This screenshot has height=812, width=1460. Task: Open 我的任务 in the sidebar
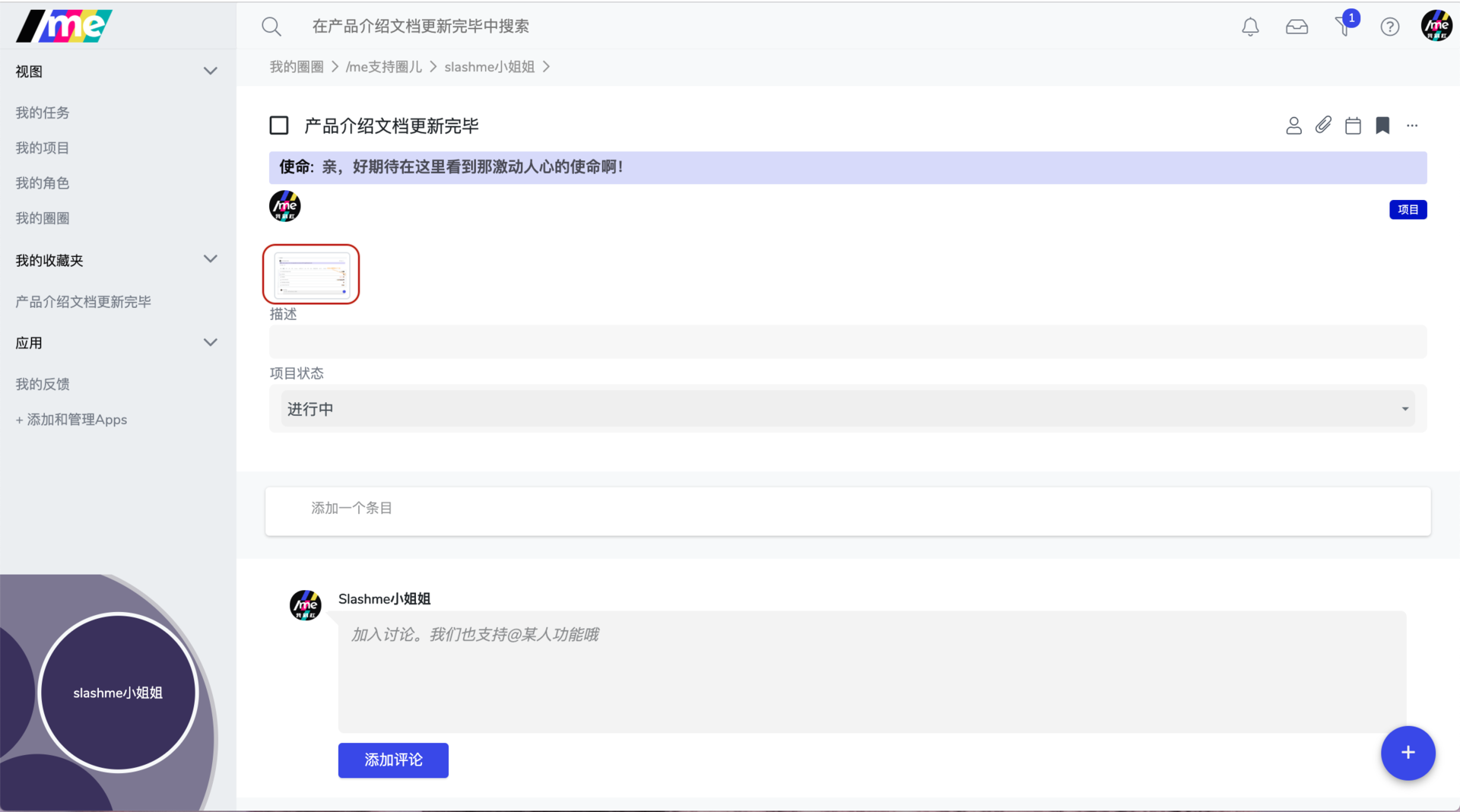(x=43, y=113)
